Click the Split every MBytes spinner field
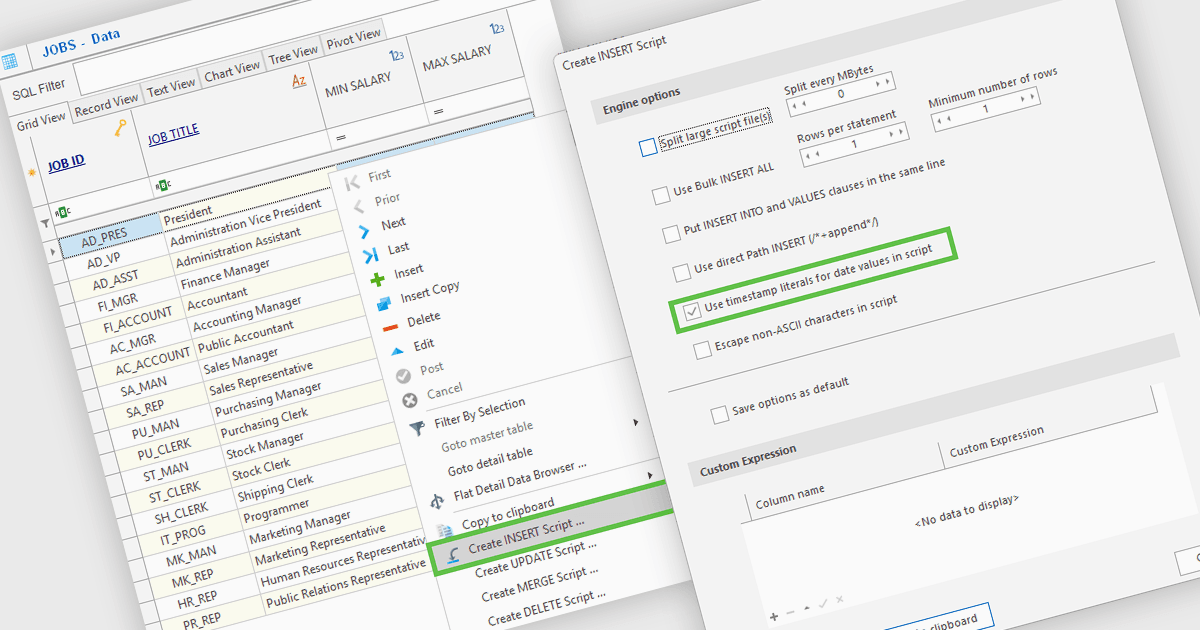1200x630 pixels. [x=840, y=94]
